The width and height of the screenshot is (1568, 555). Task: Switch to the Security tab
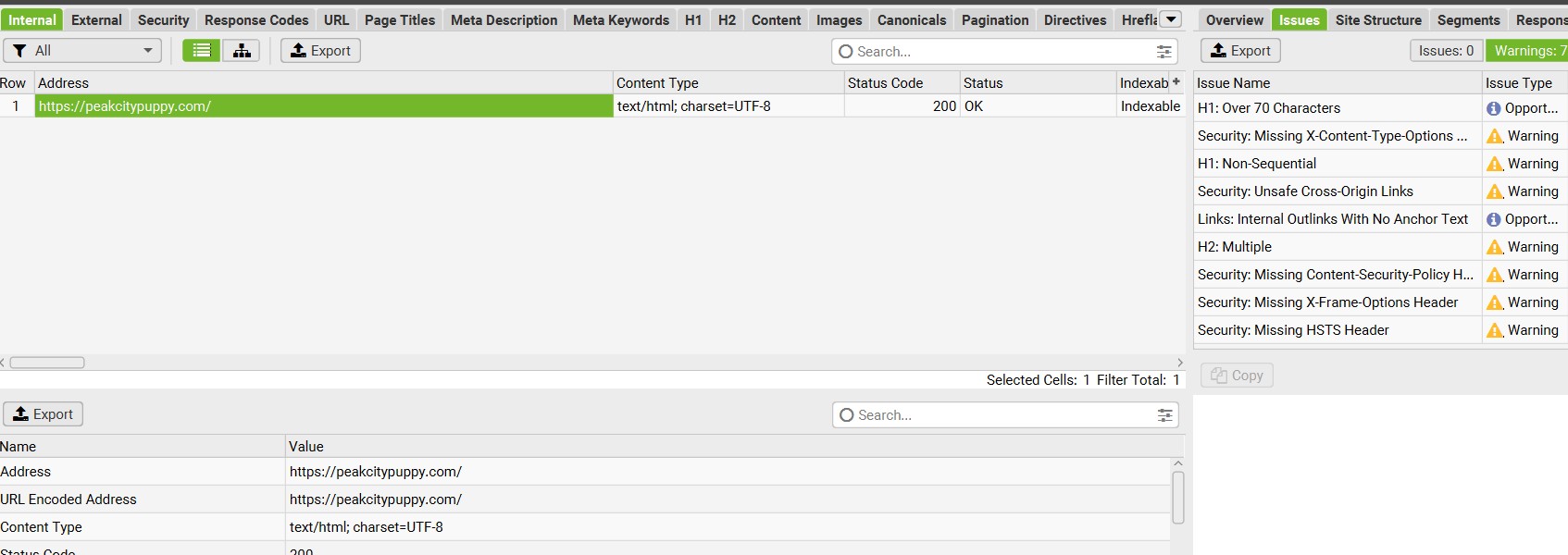pos(163,19)
